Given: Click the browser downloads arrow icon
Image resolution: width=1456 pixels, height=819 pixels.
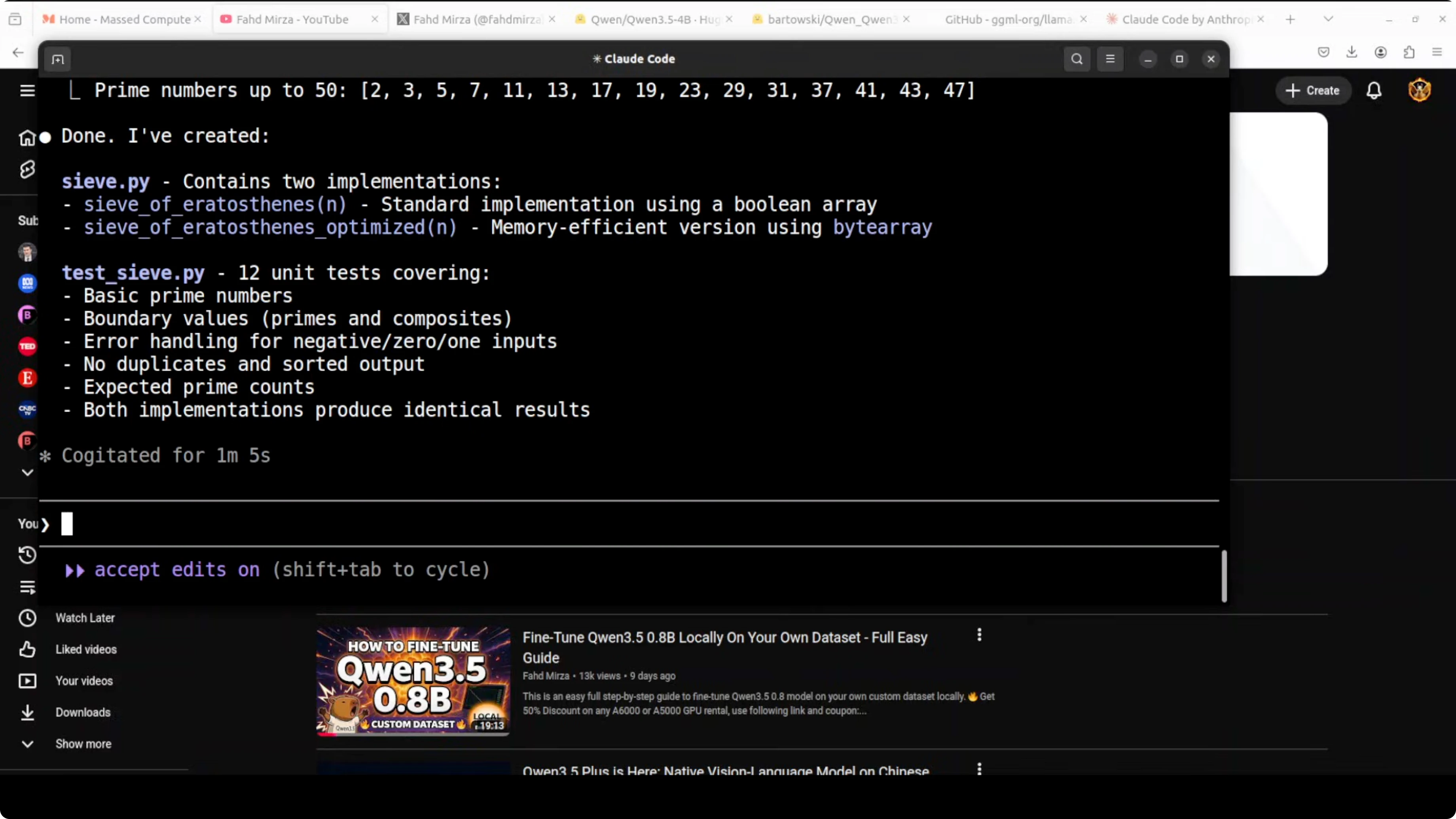Looking at the screenshot, I should coord(1352,52).
